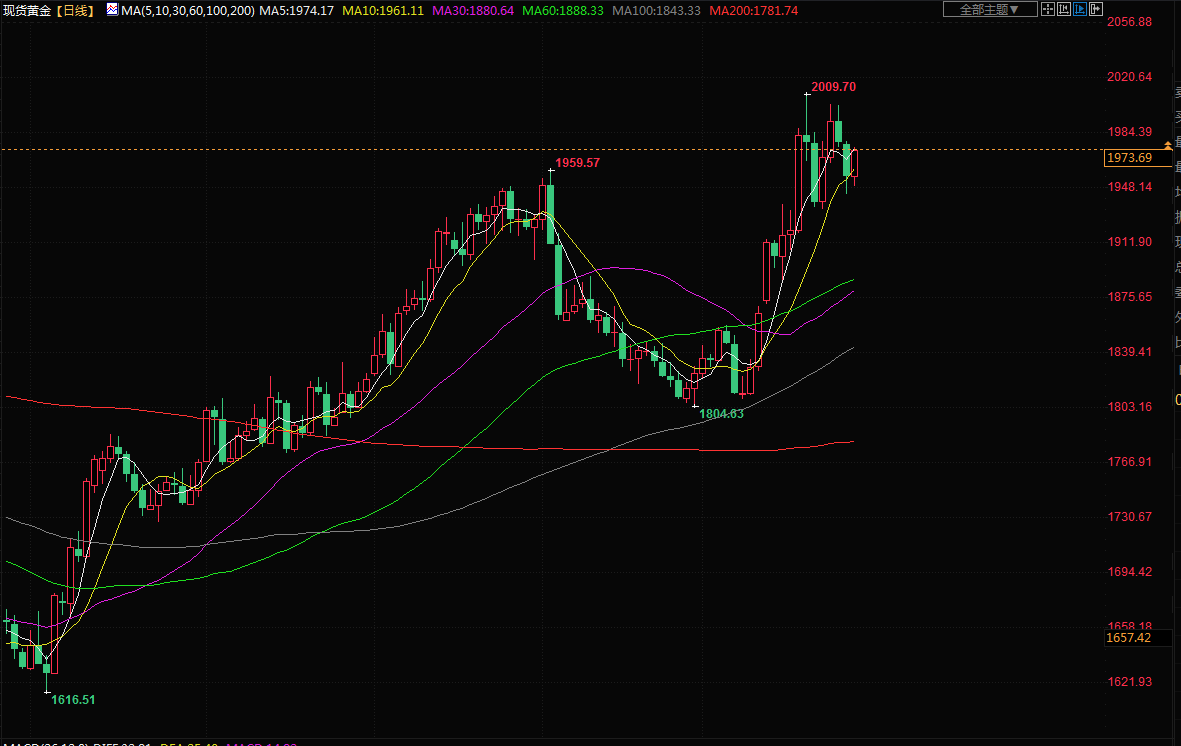Click the second toolbar icon with vertical arrows
The height and width of the screenshot is (746, 1181).
point(1065,9)
